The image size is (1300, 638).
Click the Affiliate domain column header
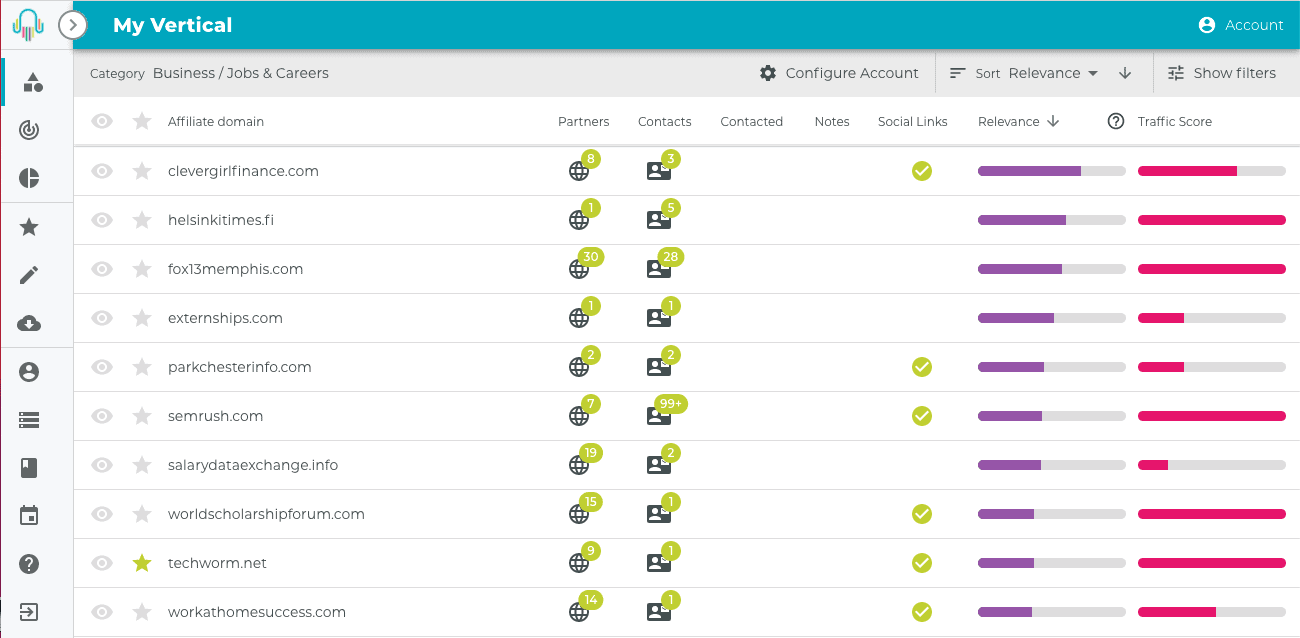click(x=216, y=121)
